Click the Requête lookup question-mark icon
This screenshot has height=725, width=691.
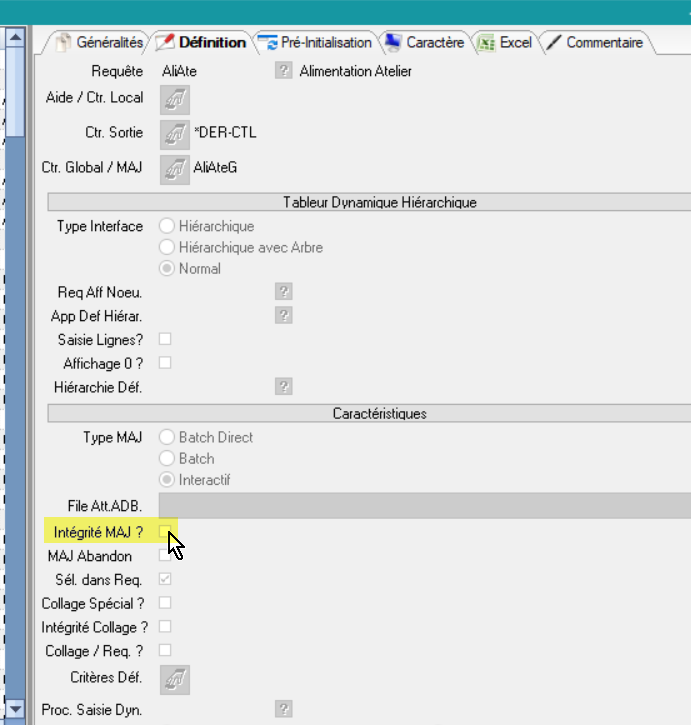tap(284, 71)
